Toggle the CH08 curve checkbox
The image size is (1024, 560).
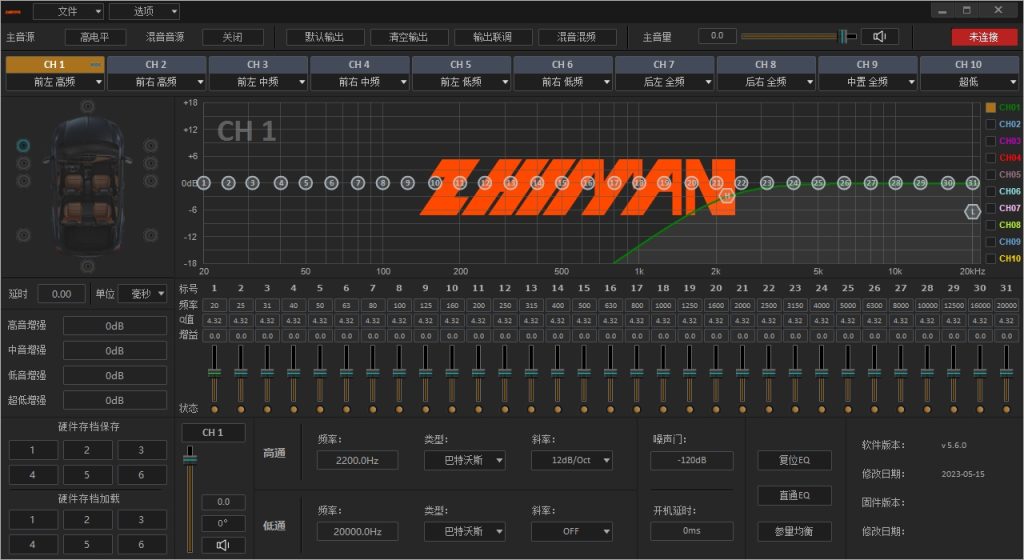(991, 225)
